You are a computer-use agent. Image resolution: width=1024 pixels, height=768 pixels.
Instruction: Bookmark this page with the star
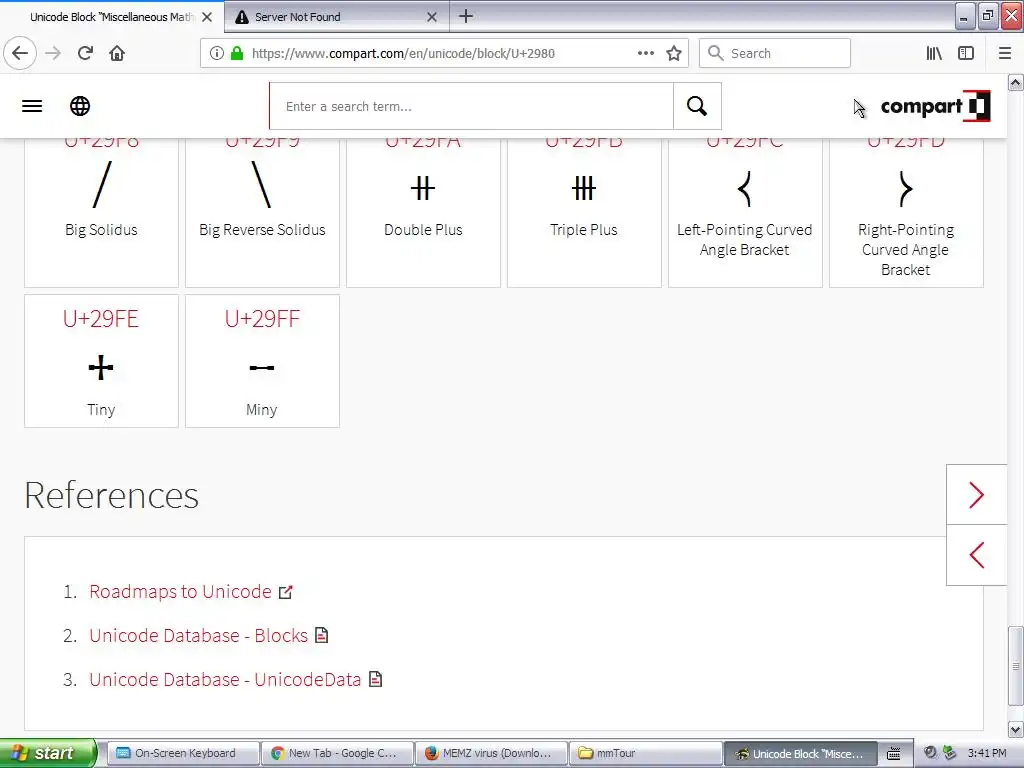tap(674, 53)
